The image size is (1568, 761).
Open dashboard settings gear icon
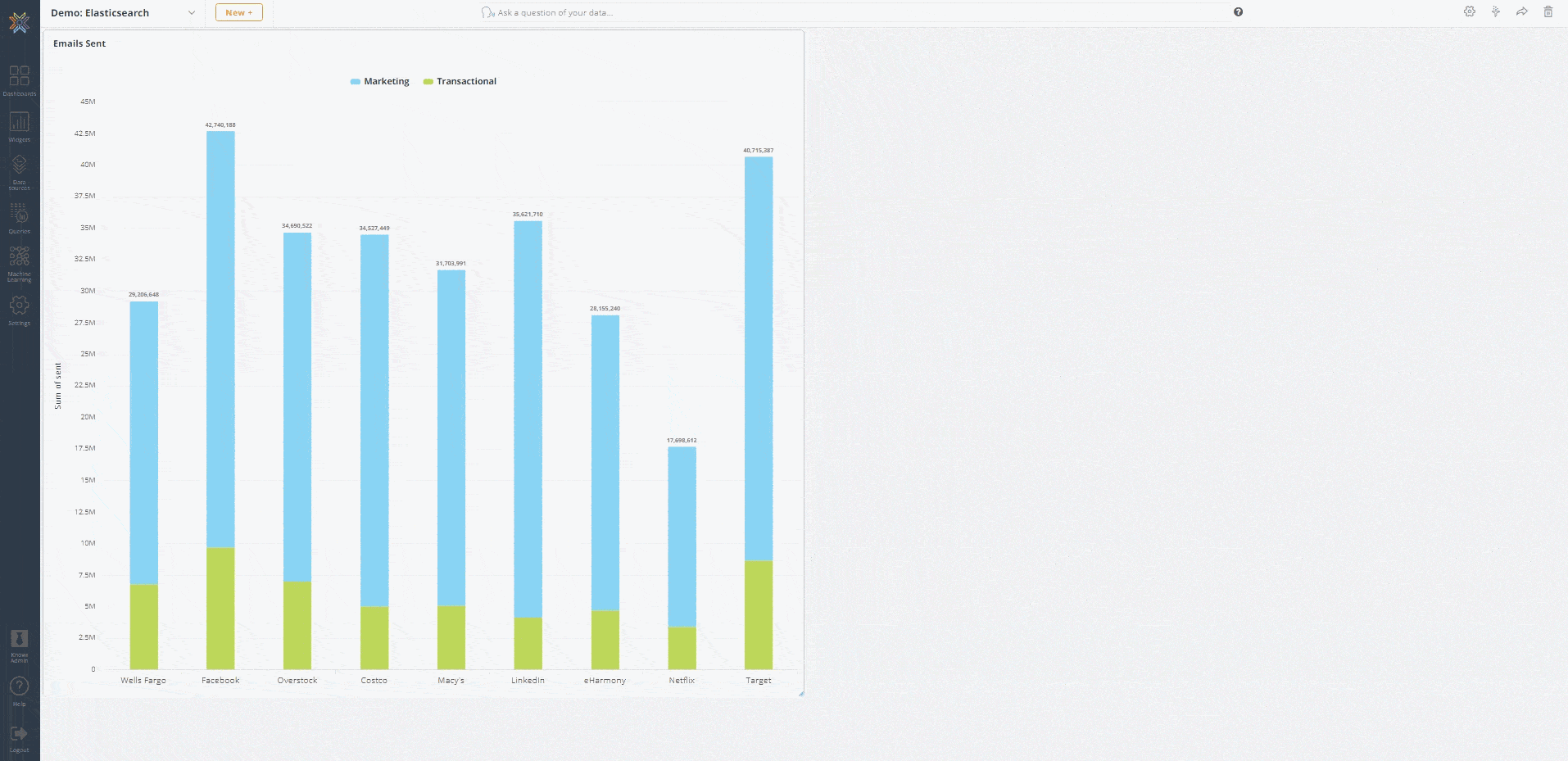(1470, 11)
